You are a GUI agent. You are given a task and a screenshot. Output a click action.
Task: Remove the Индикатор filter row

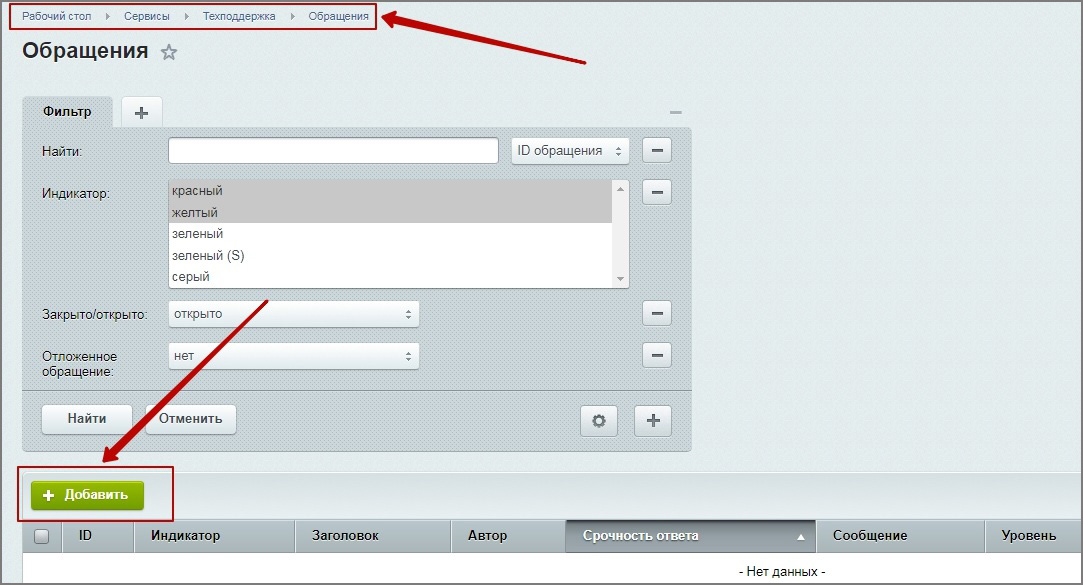tap(656, 191)
